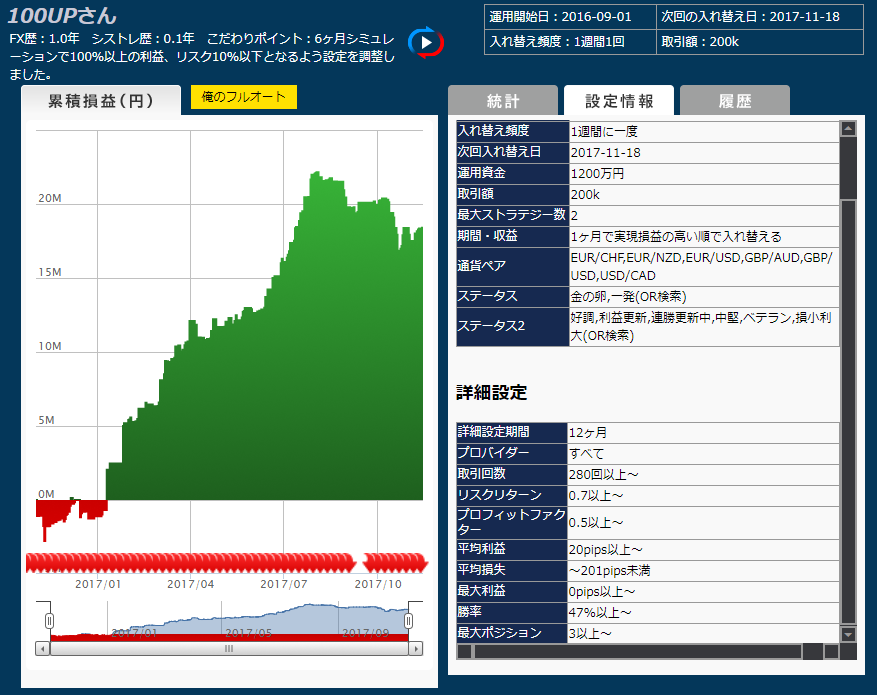
Task: Click the chart navigator right handle
Action: coord(408,621)
